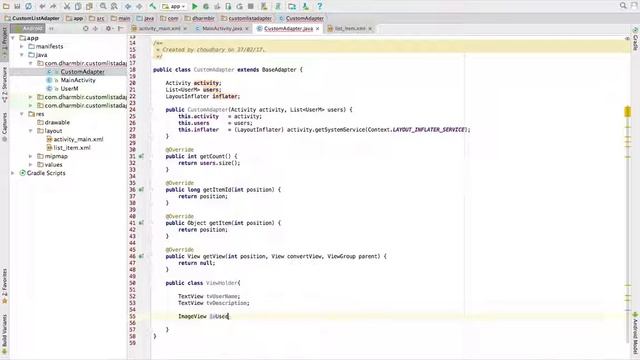
Task: Expand the values folder arrow
Action: (x=31, y=164)
